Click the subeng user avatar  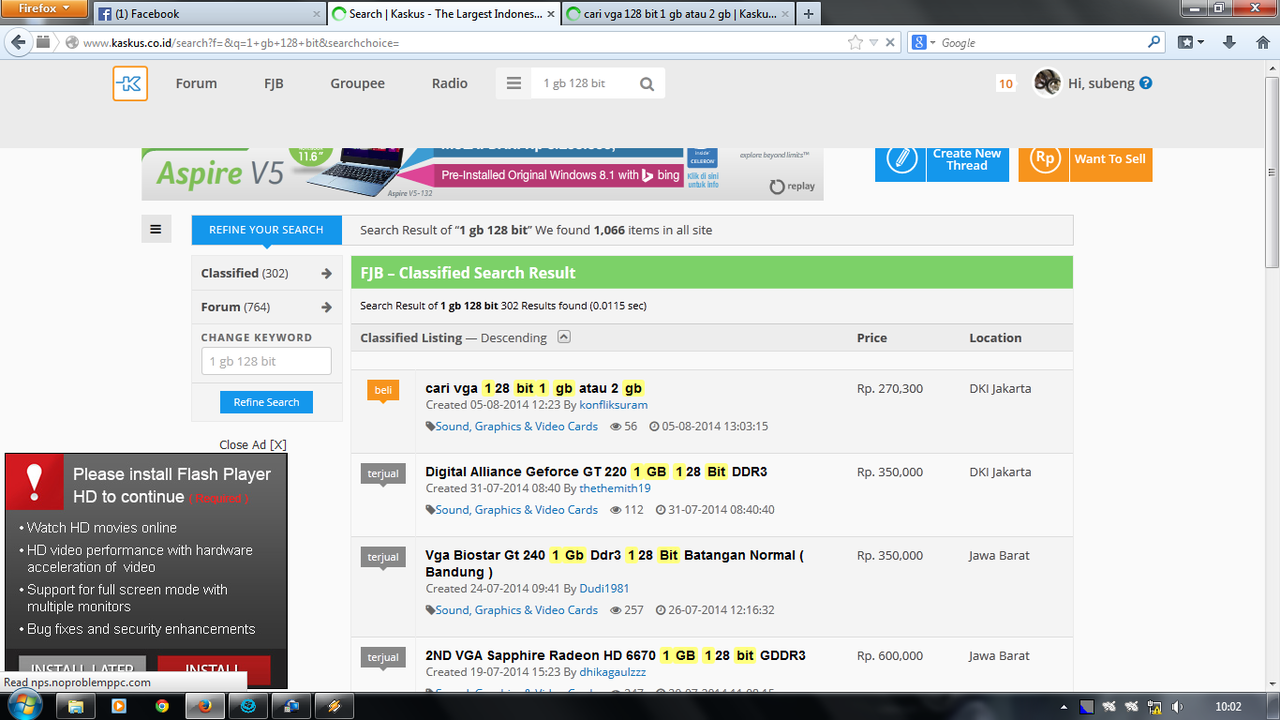pyautogui.click(x=1047, y=83)
